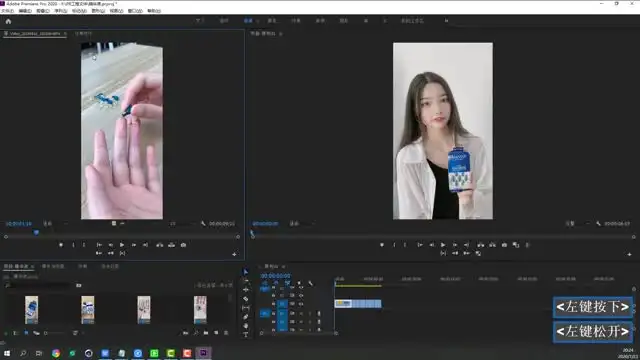Screen dimensions: 640x360
Task: Open Program monitor playback resolution dropdown
Action: pyautogui.click(x=578, y=224)
